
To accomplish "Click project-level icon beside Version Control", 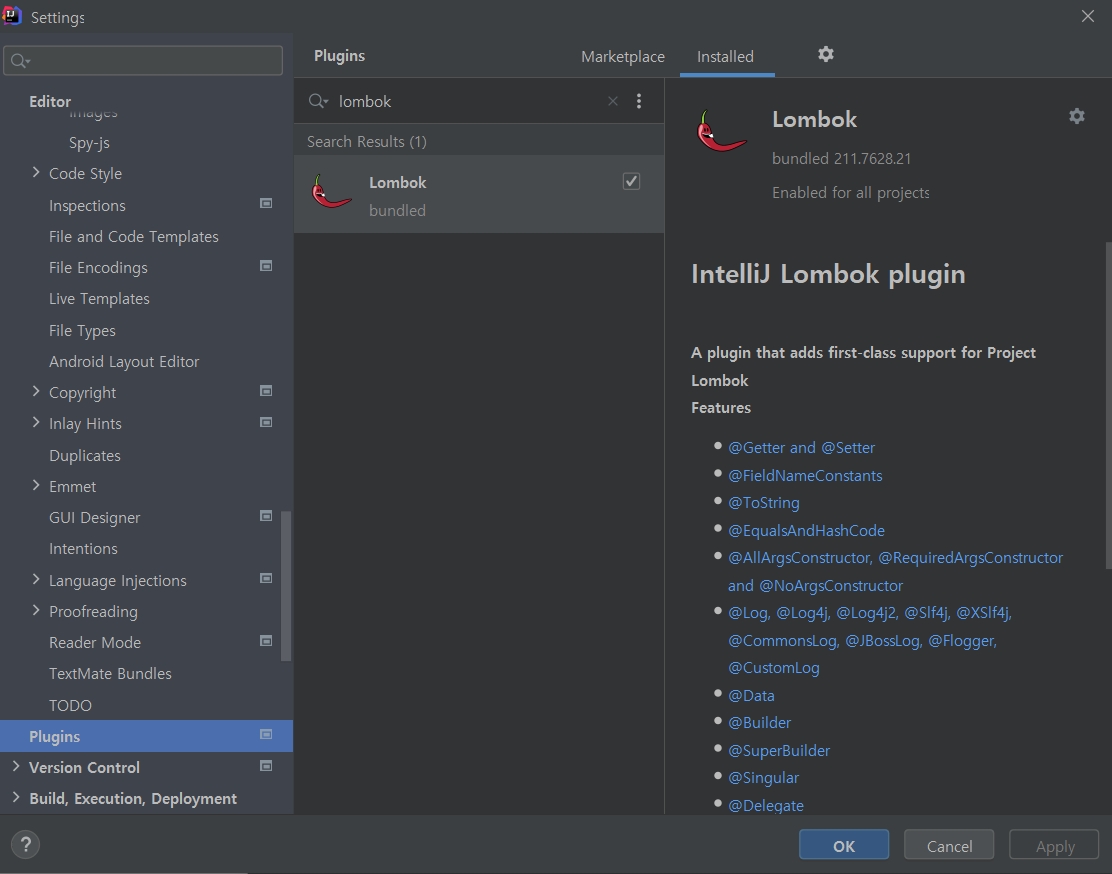I will (266, 765).
